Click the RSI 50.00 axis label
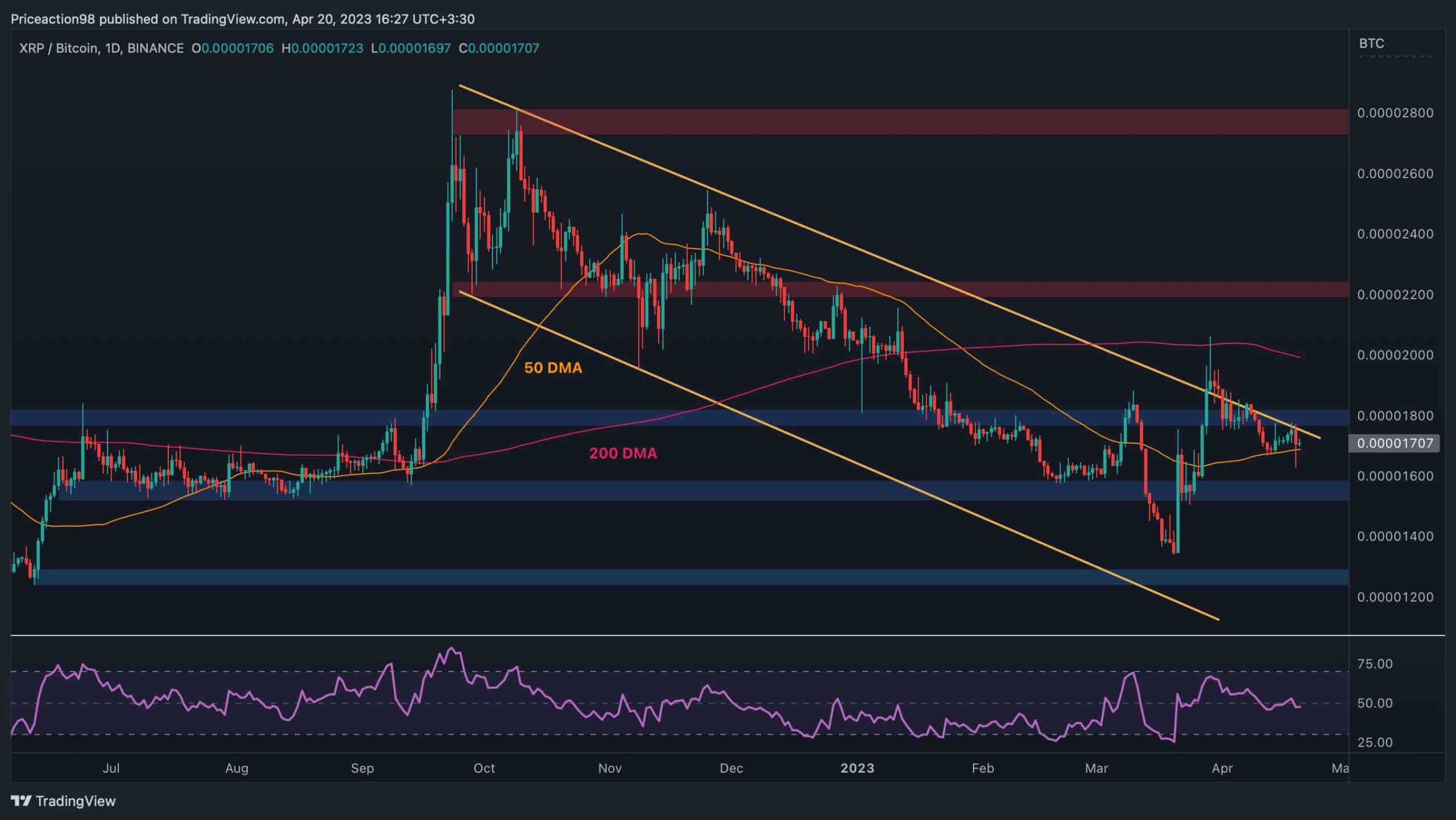This screenshot has height=820, width=1456. pos(1375,703)
